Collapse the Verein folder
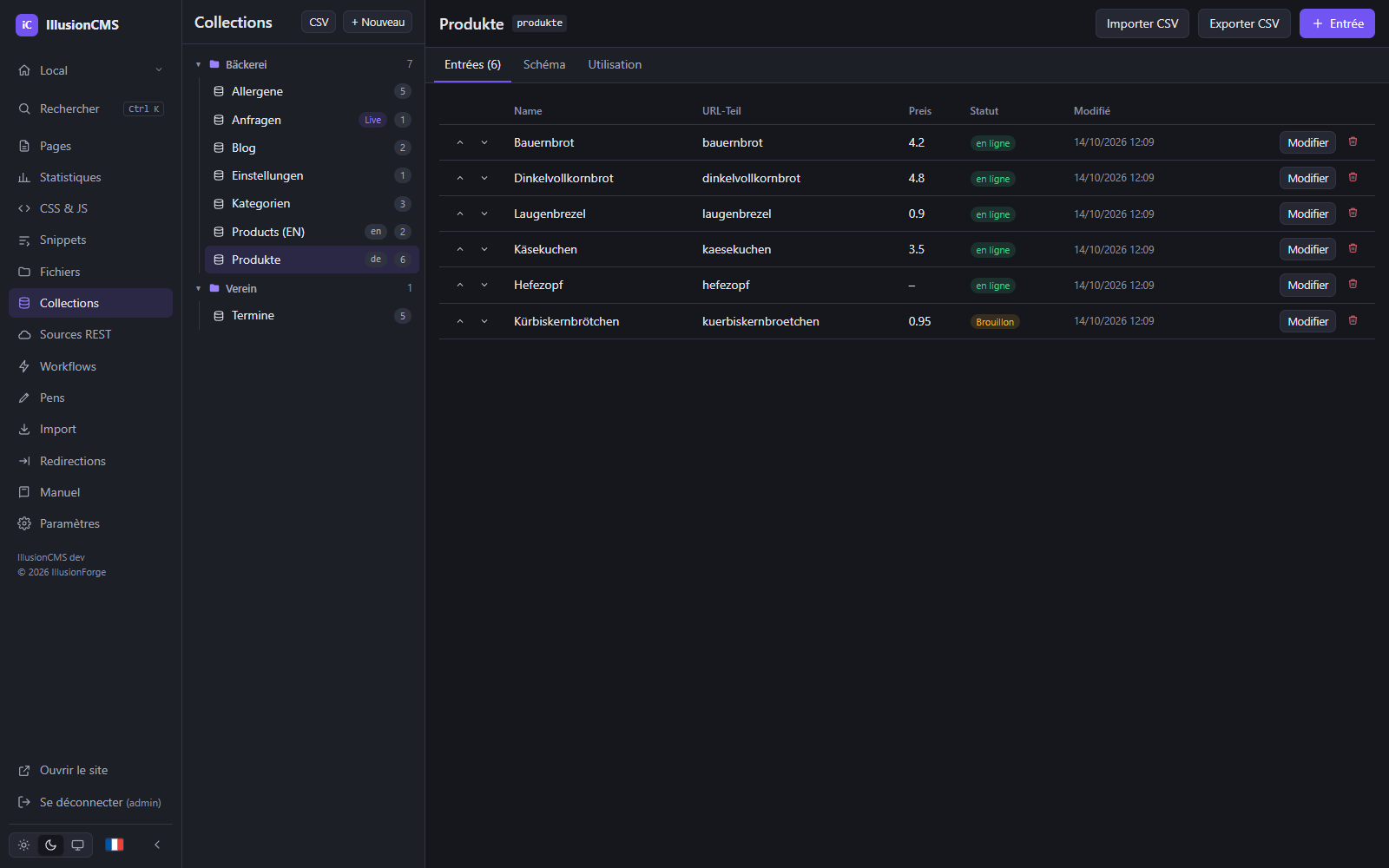The image size is (1389, 868). [199, 288]
